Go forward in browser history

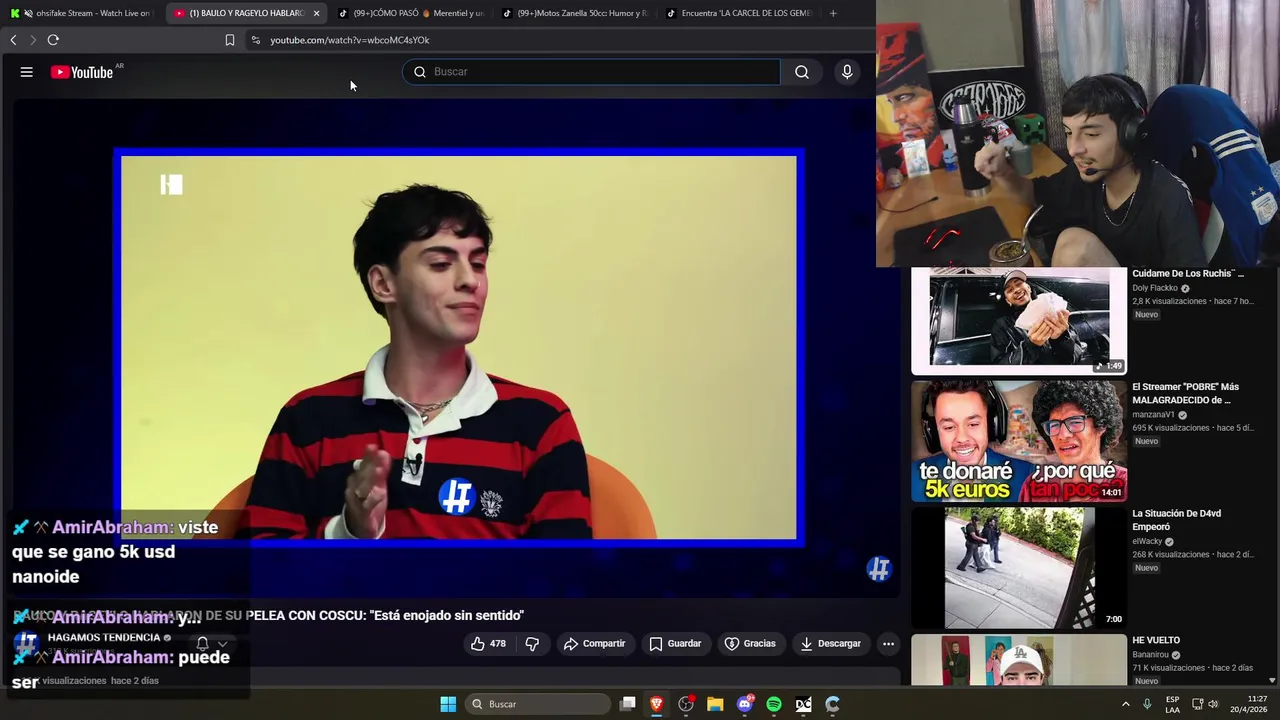(32, 40)
